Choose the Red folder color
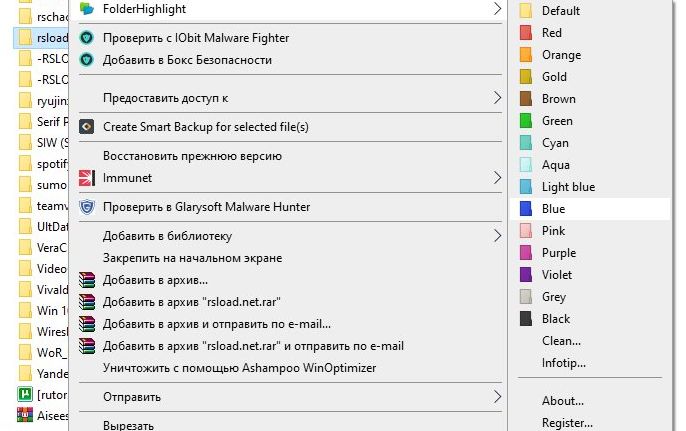 [x=590, y=33]
